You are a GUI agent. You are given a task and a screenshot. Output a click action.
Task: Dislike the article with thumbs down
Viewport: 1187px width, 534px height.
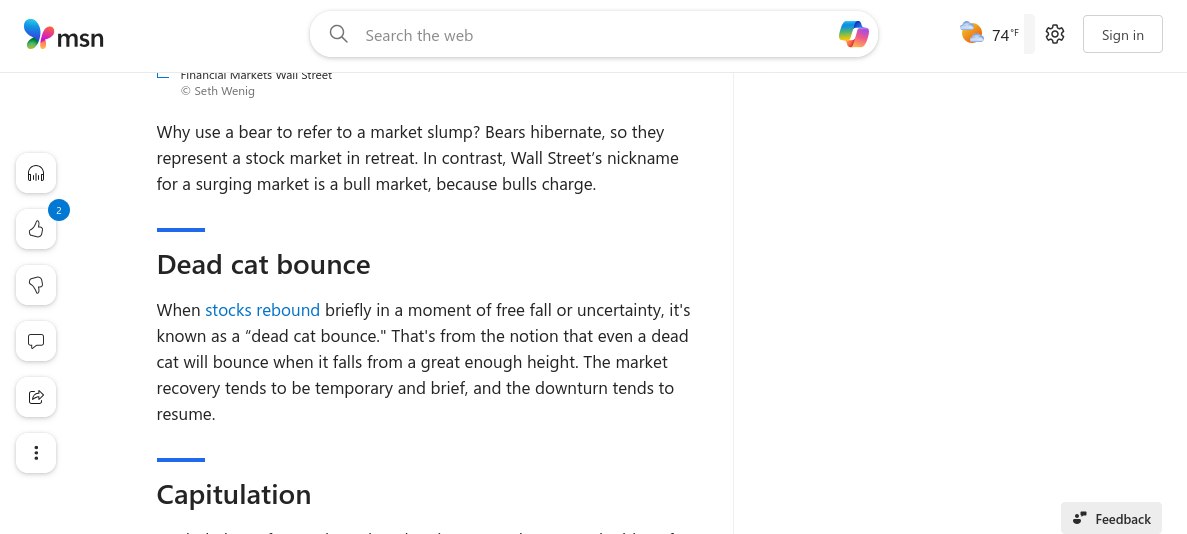[36, 285]
